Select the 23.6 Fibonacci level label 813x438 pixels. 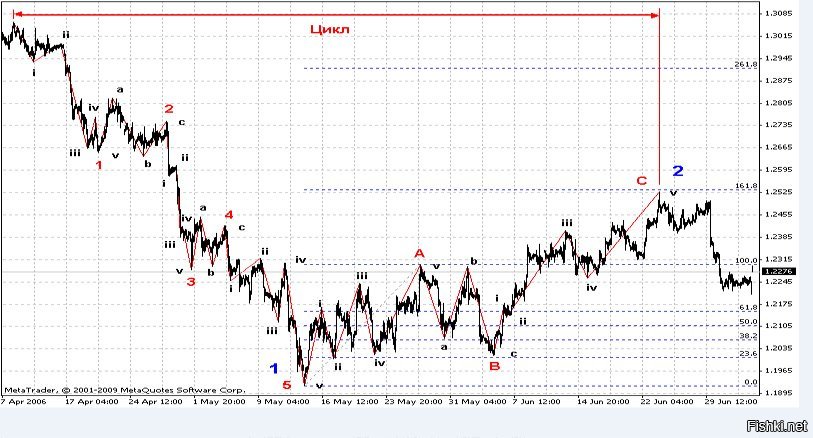coord(748,354)
